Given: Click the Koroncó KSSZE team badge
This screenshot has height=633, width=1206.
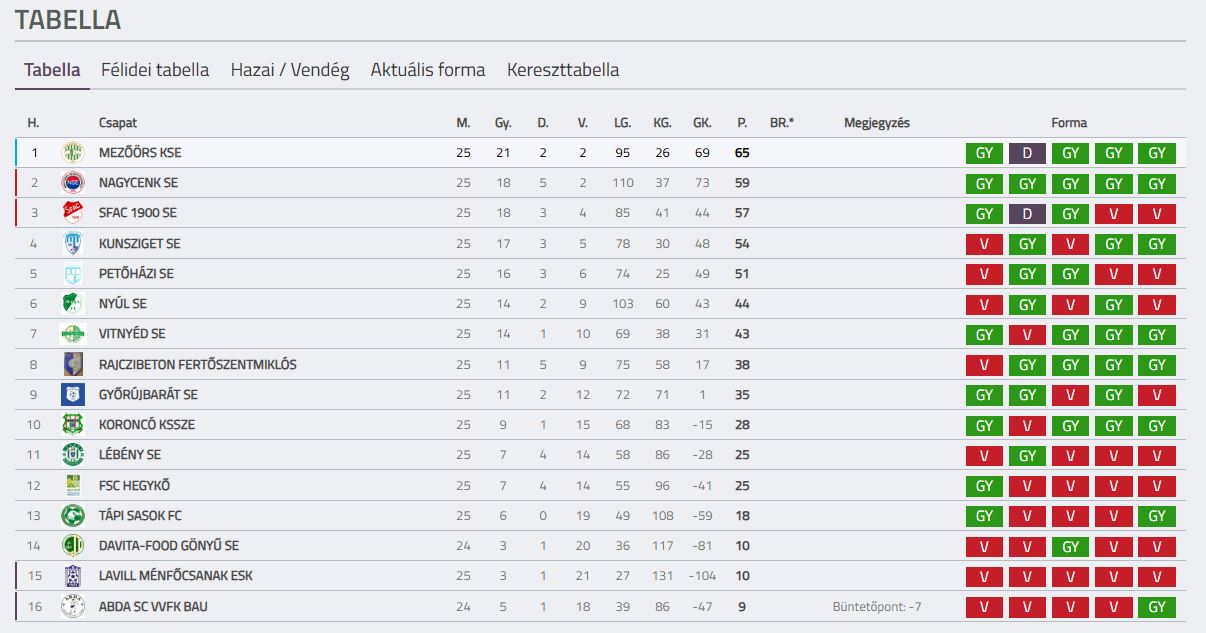Looking at the screenshot, I should (73, 425).
